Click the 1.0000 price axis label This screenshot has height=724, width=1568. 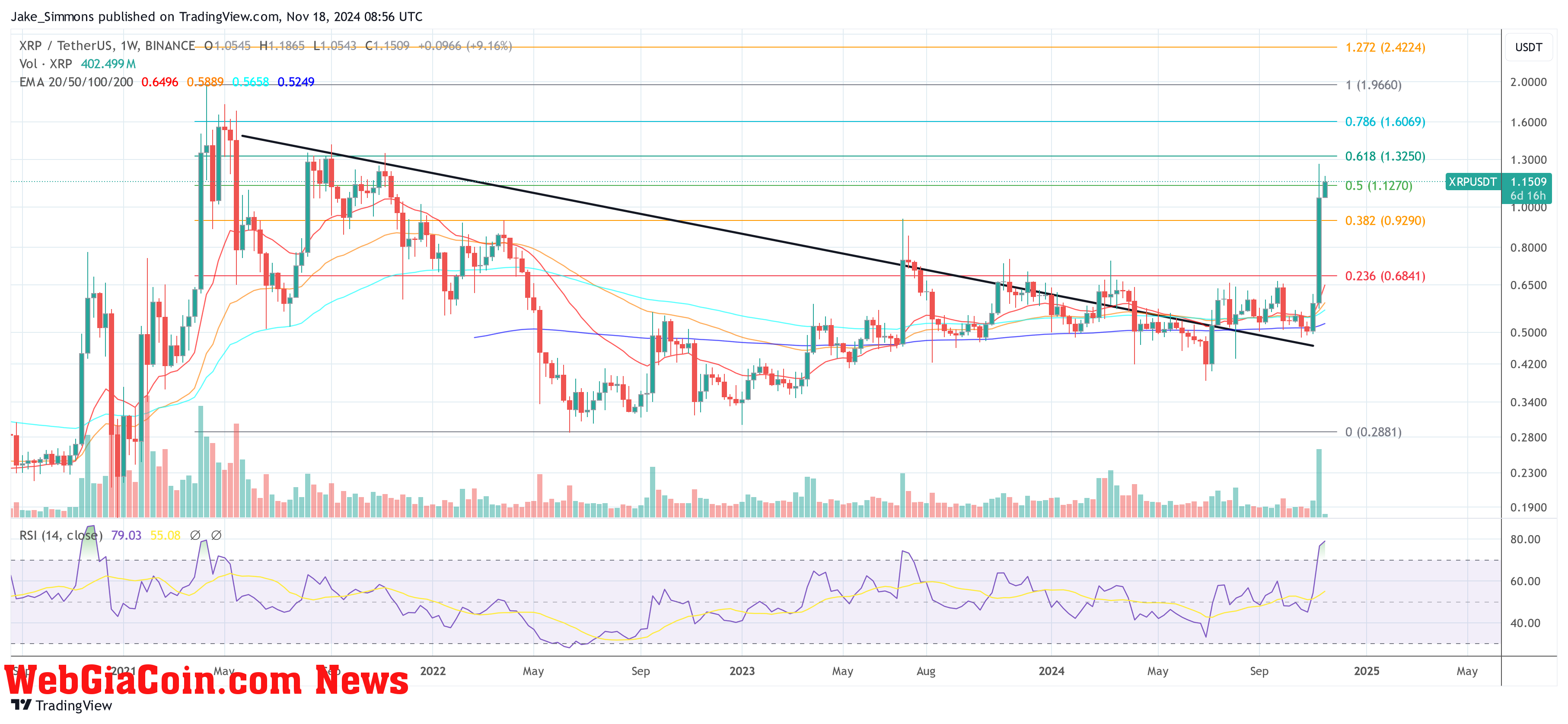(x=1528, y=207)
